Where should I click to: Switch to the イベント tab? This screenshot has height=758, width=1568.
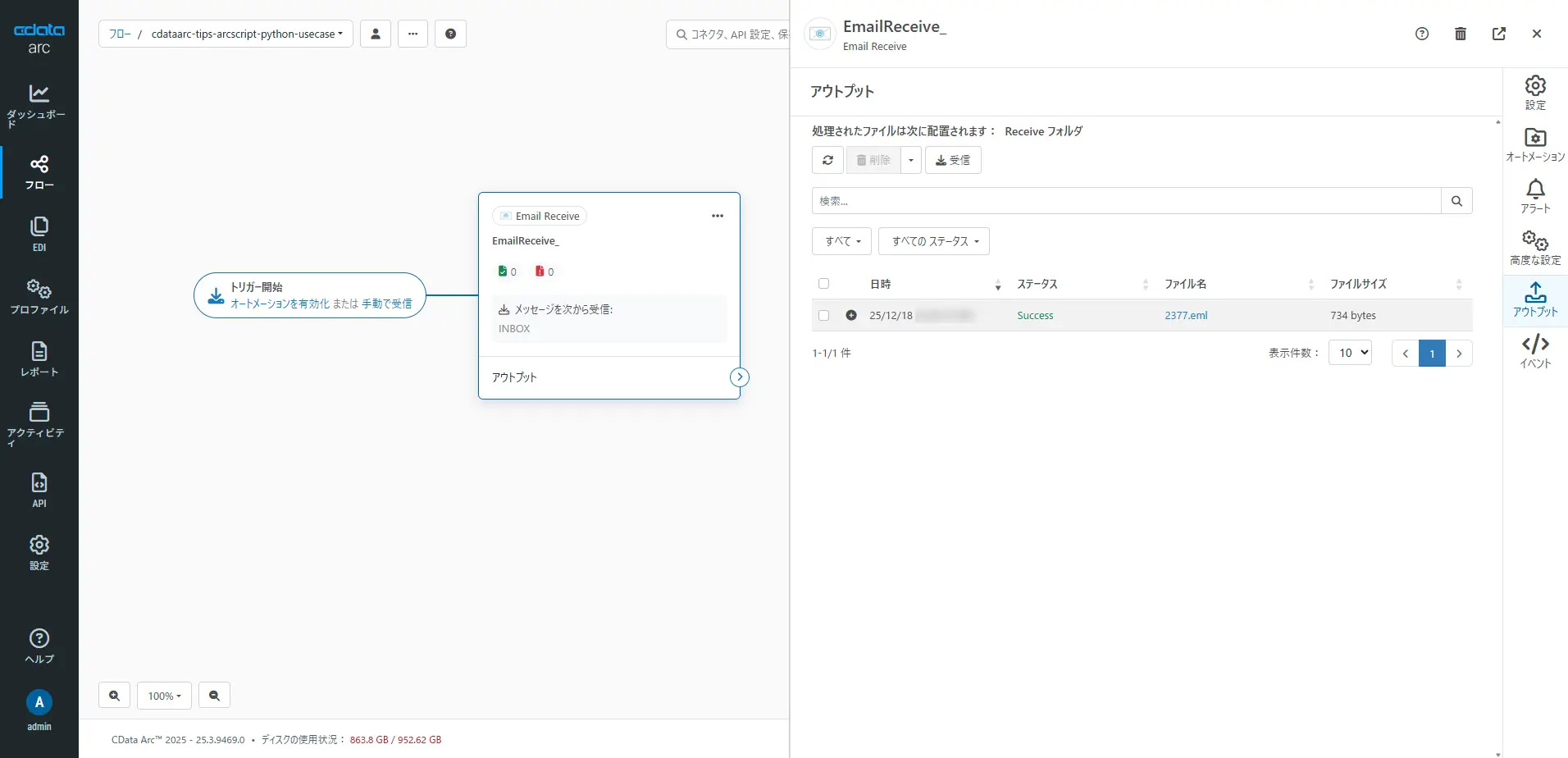click(1535, 351)
